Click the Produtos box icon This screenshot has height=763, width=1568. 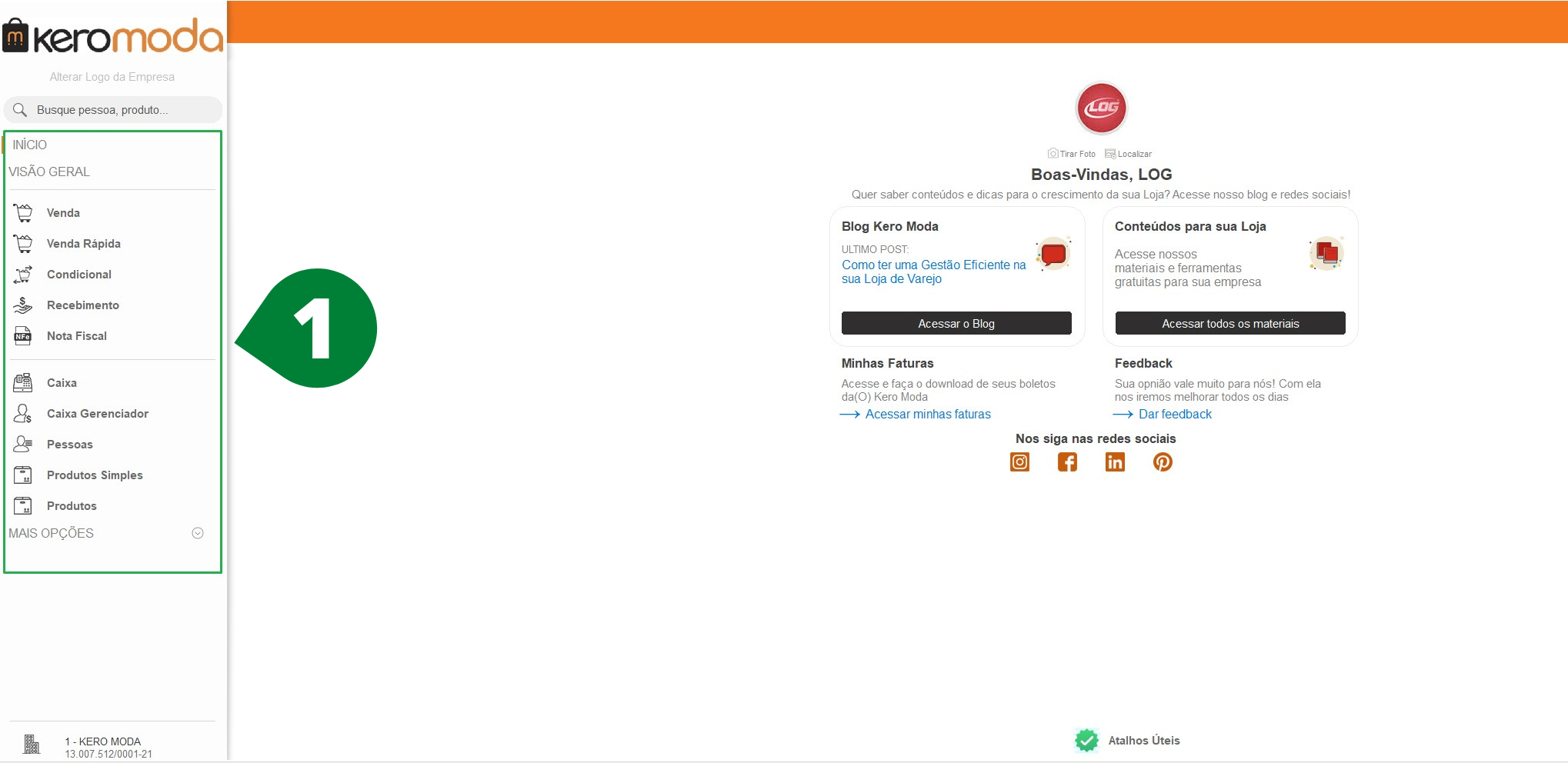coord(23,505)
